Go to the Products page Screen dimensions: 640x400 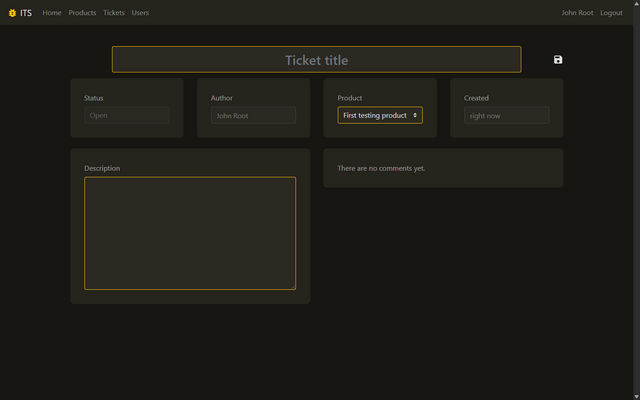click(82, 13)
